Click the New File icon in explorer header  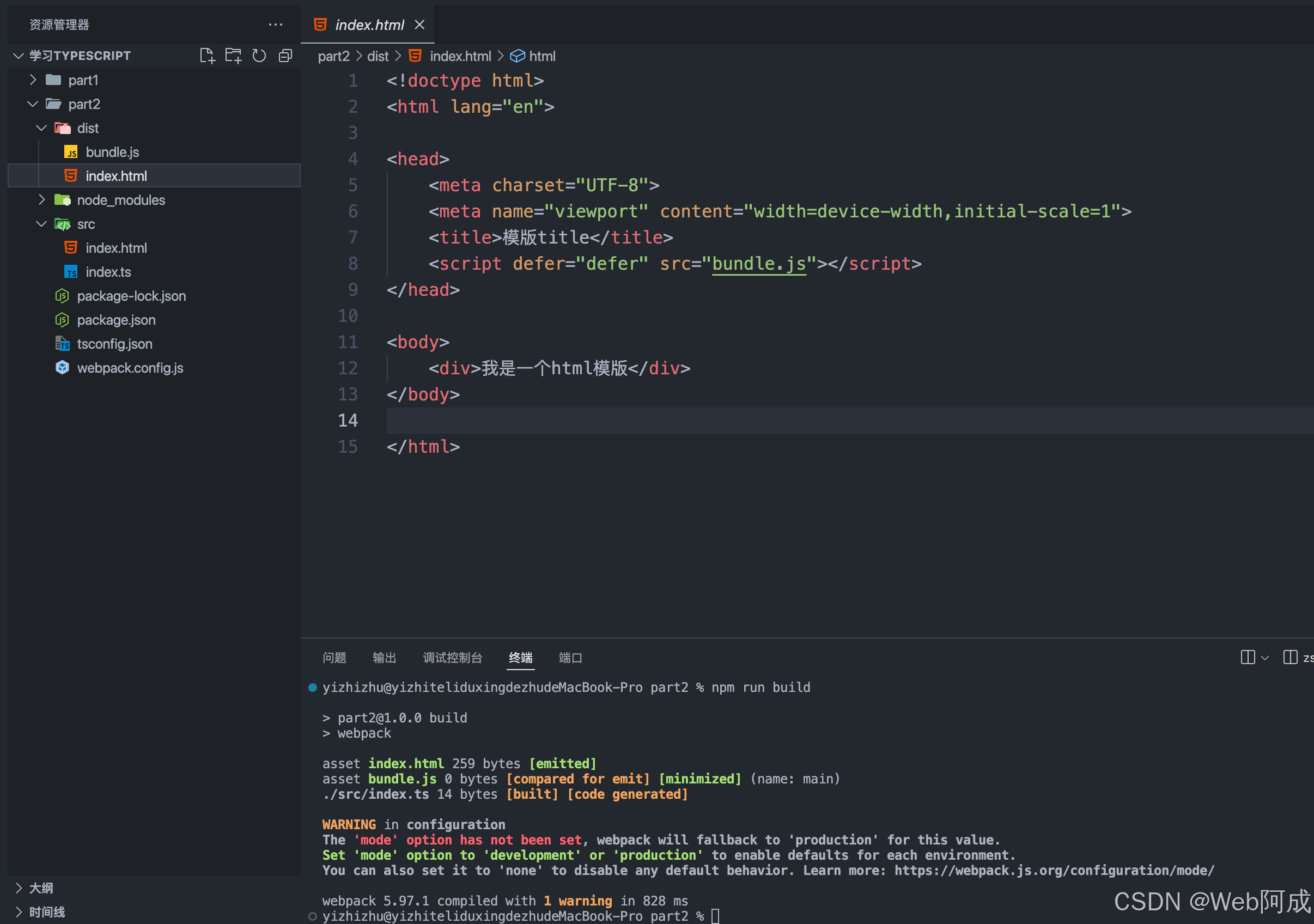[x=207, y=56]
